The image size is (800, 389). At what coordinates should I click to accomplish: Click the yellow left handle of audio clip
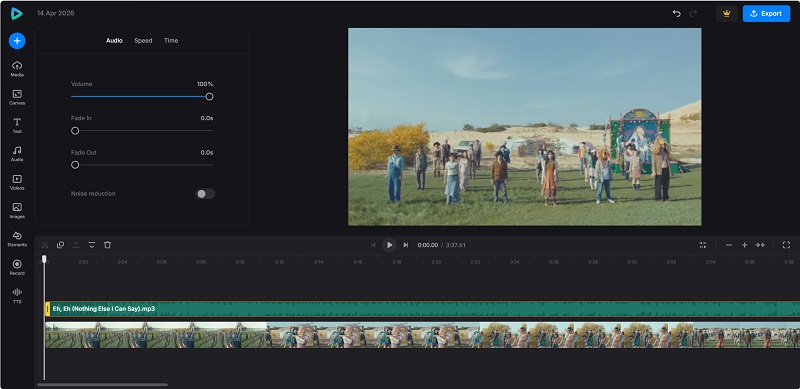coord(47,309)
